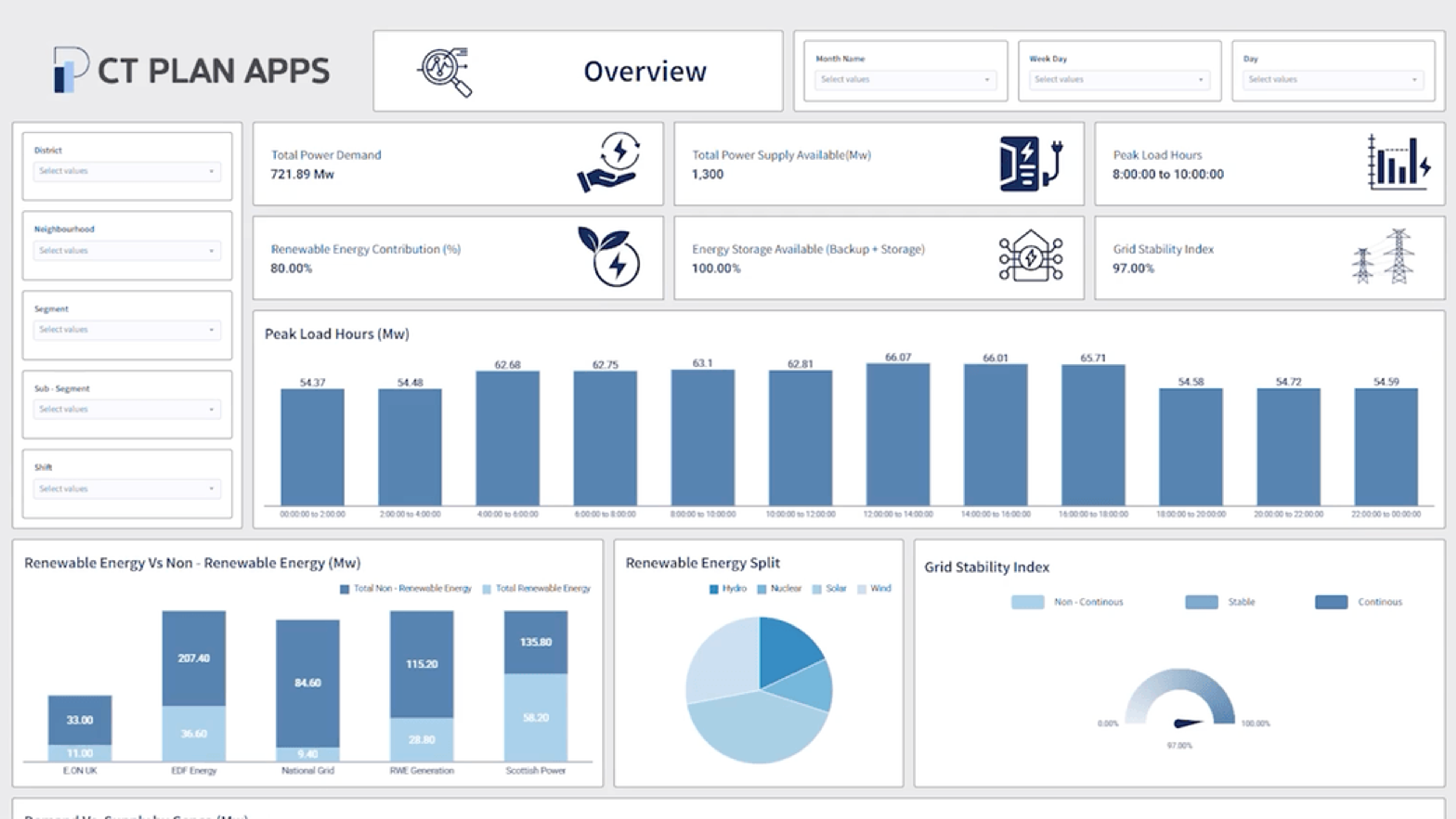This screenshot has height=819, width=1456.
Task: Open the Month Name dropdown
Action: [905, 80]
